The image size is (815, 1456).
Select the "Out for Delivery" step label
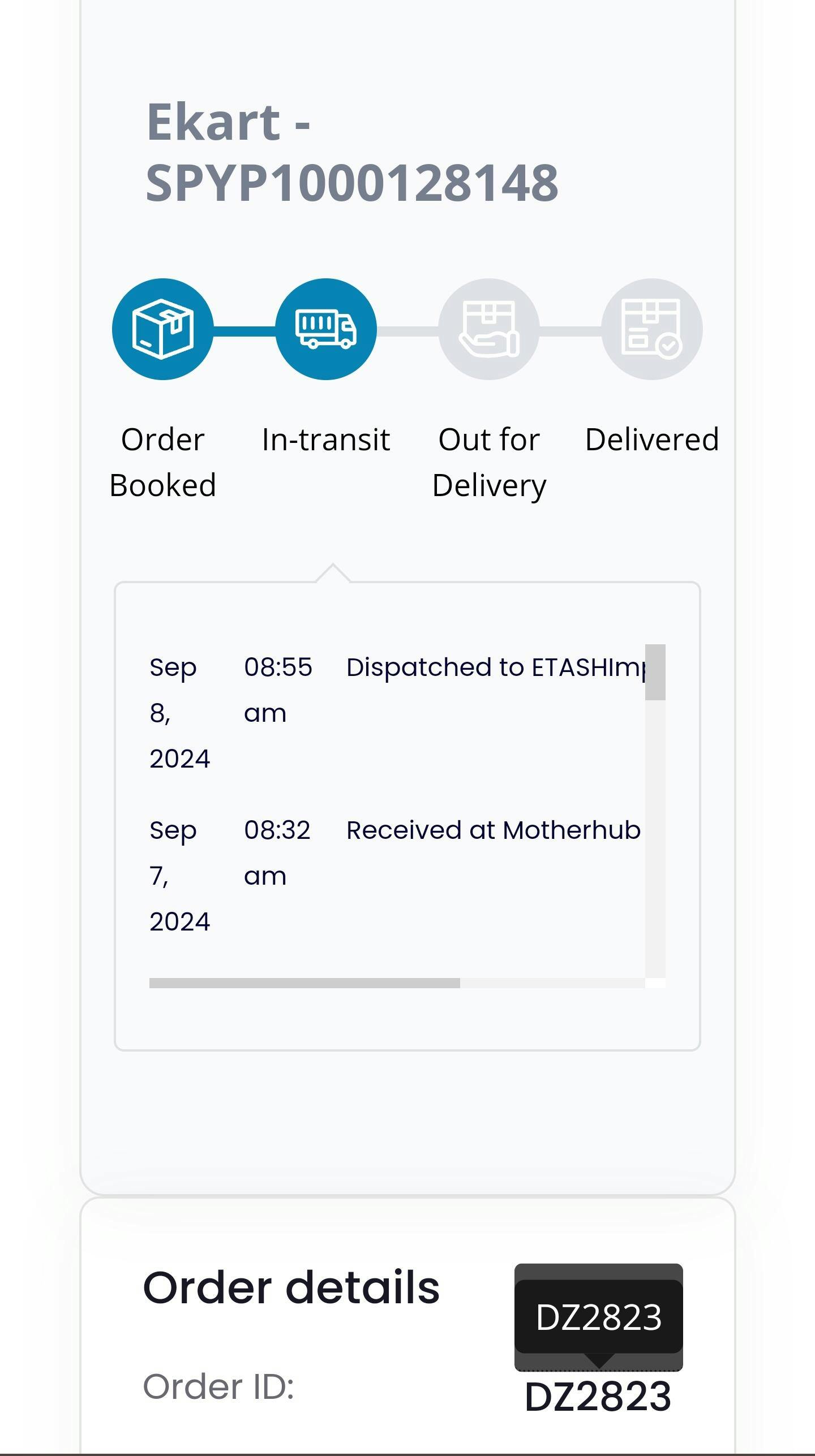[489, 462]
